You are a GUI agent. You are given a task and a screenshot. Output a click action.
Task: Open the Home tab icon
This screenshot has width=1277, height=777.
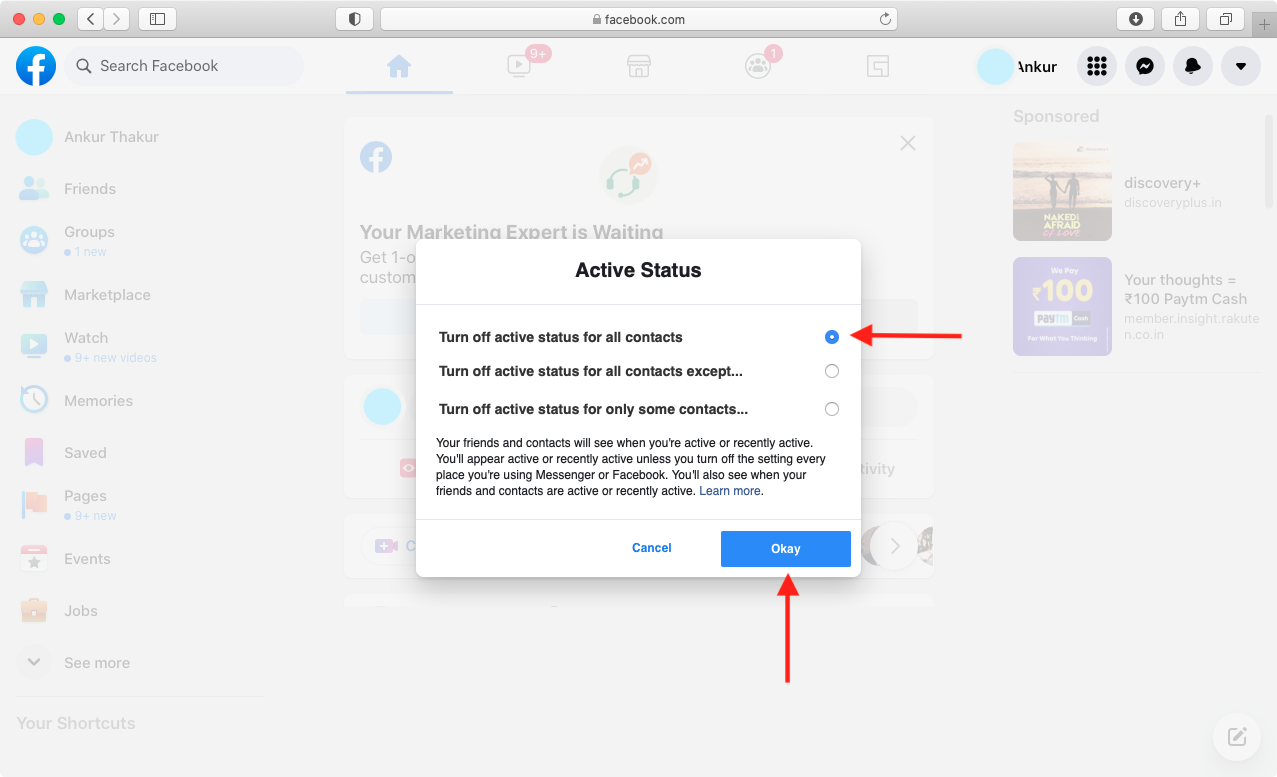[x=399, y=66]
